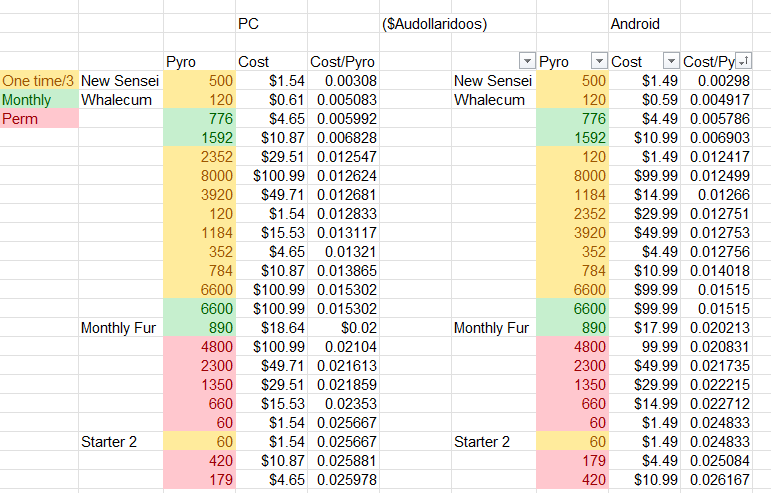Select the $0.61 cost cell
Screen dimensions: 771x493
271,100
